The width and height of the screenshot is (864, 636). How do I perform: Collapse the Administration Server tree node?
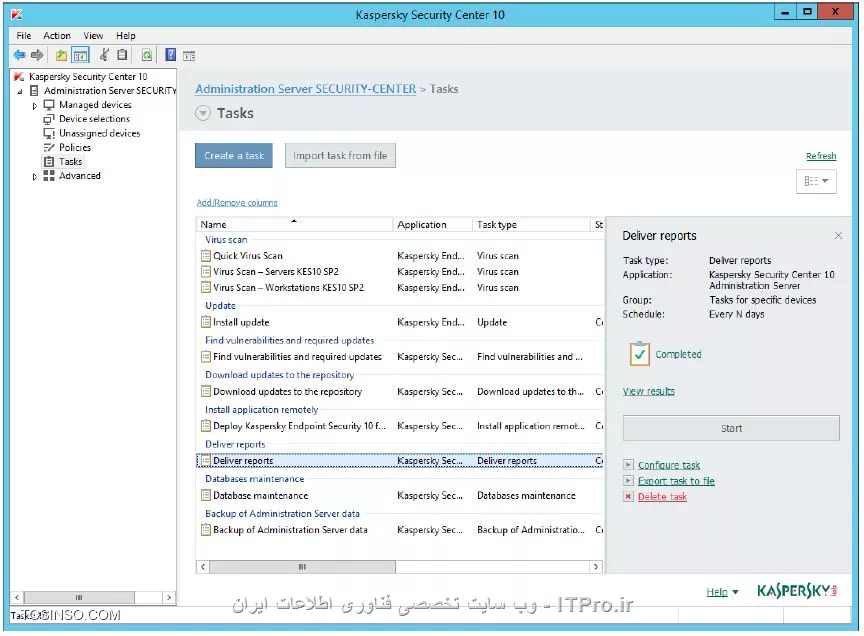[20, 91]
